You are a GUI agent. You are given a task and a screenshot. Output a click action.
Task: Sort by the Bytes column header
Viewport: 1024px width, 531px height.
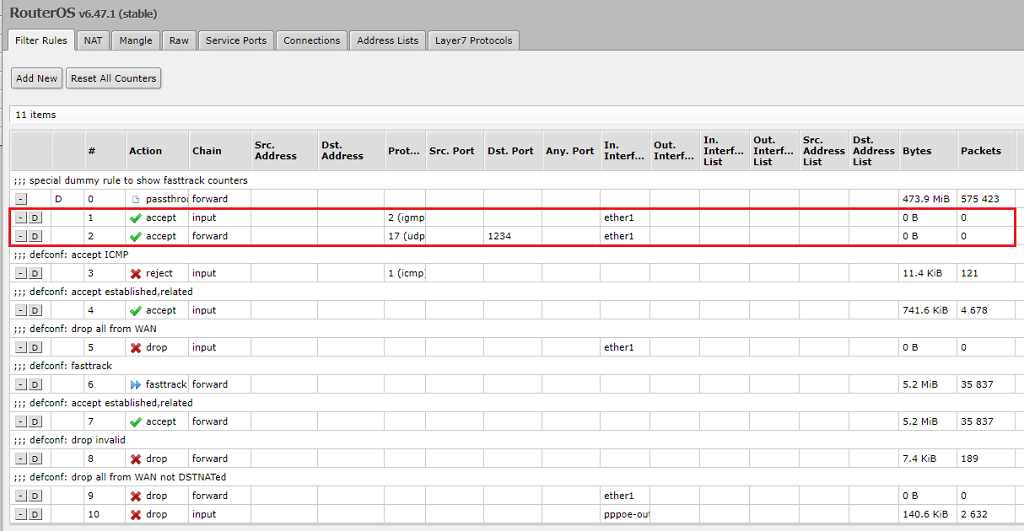[916, 151]
